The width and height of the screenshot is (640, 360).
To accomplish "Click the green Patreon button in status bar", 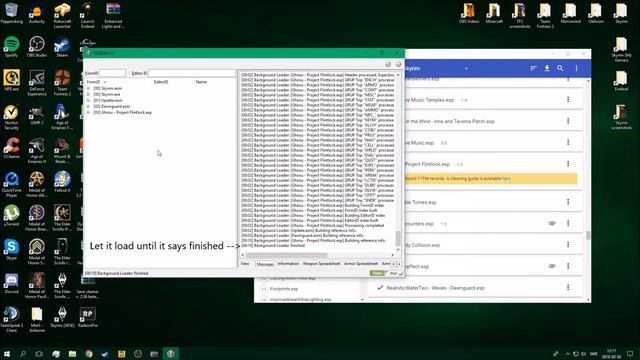I will click(377, 273).
